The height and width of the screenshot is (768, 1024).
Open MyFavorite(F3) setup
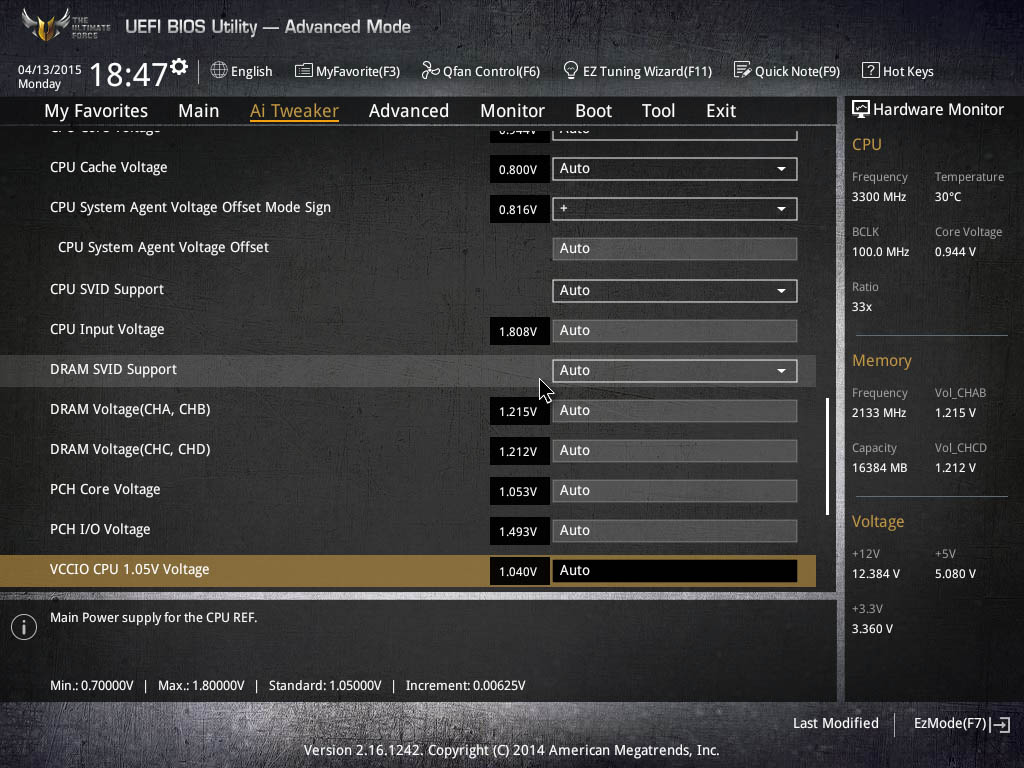pyautogui.click(x=358, y=71)
